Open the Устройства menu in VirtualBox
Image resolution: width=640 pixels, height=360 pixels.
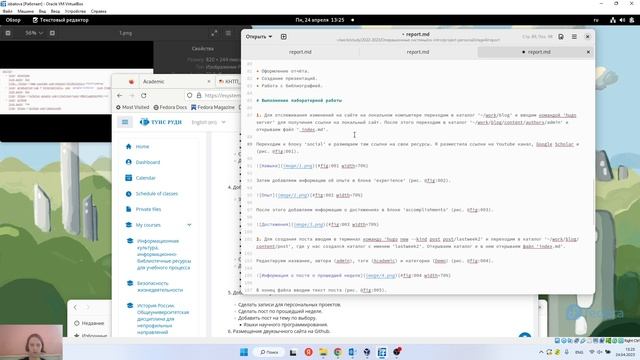(75, 11)
